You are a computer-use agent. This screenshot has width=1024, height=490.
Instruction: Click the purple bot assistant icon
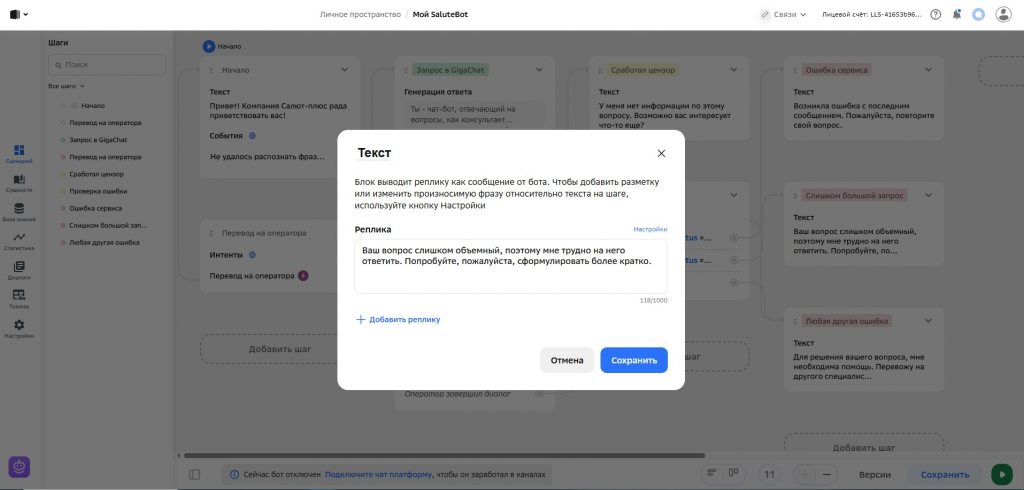[19, 466]
